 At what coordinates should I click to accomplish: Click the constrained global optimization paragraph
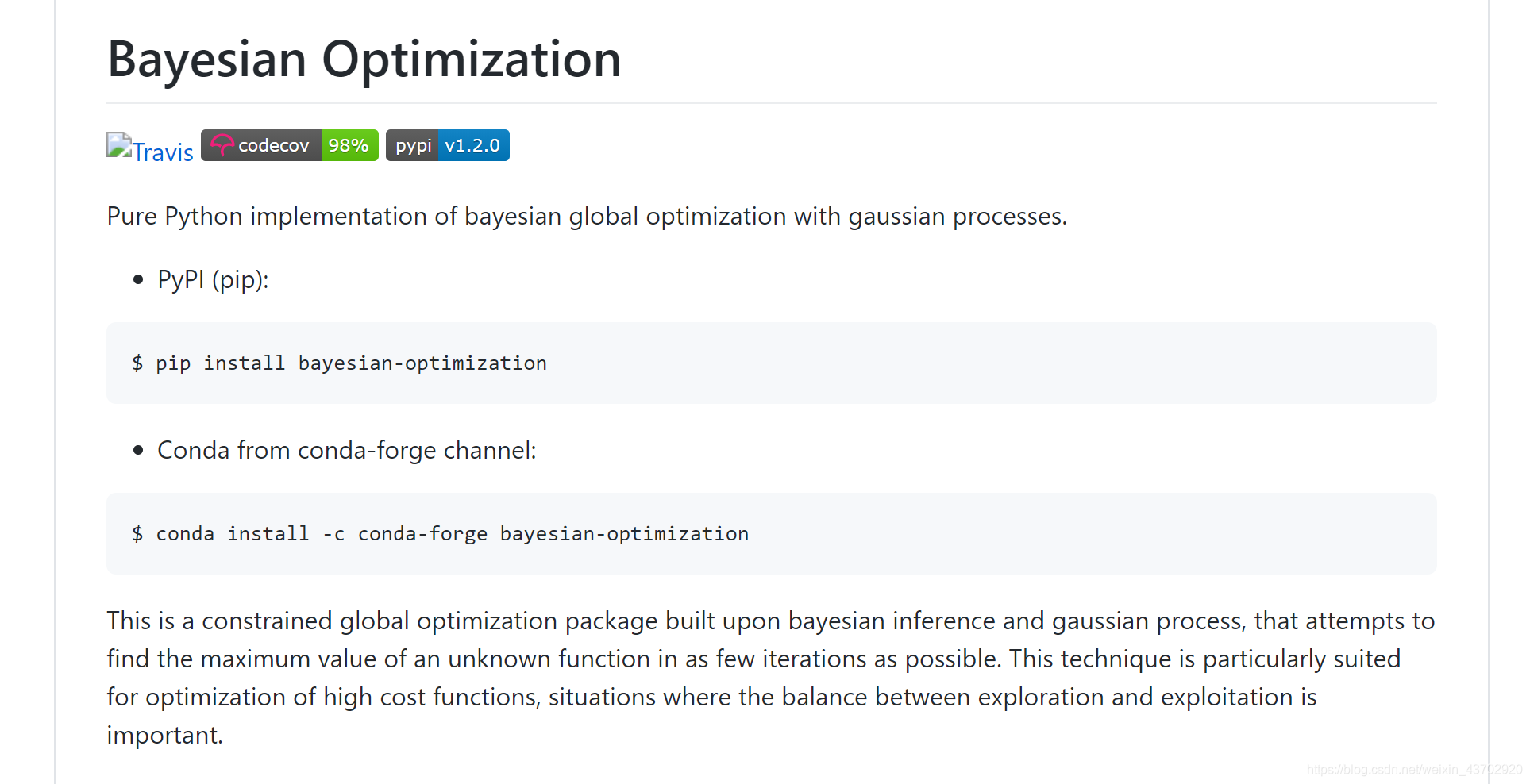(771, 678)
